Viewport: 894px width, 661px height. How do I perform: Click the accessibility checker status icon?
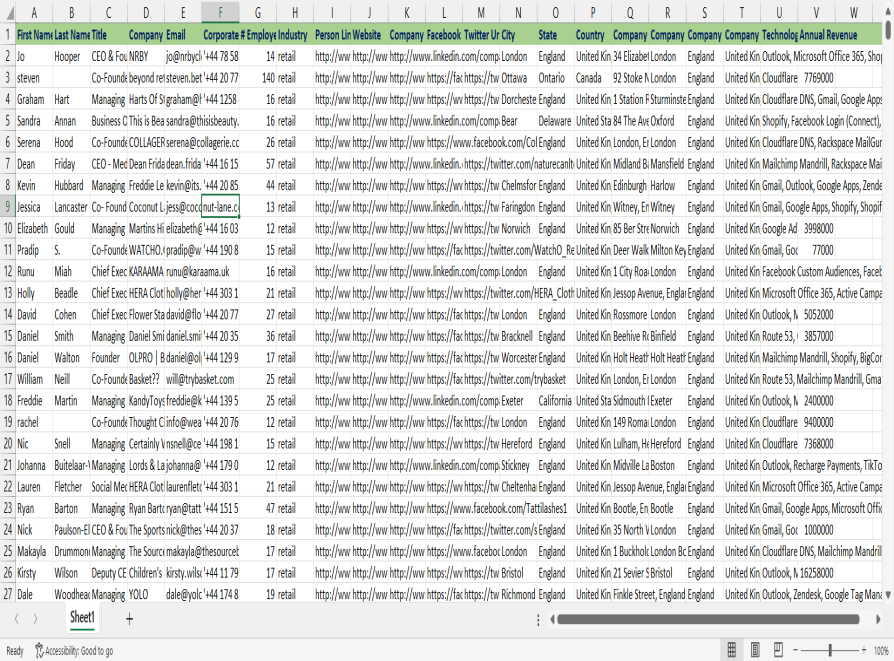[39, 651]
